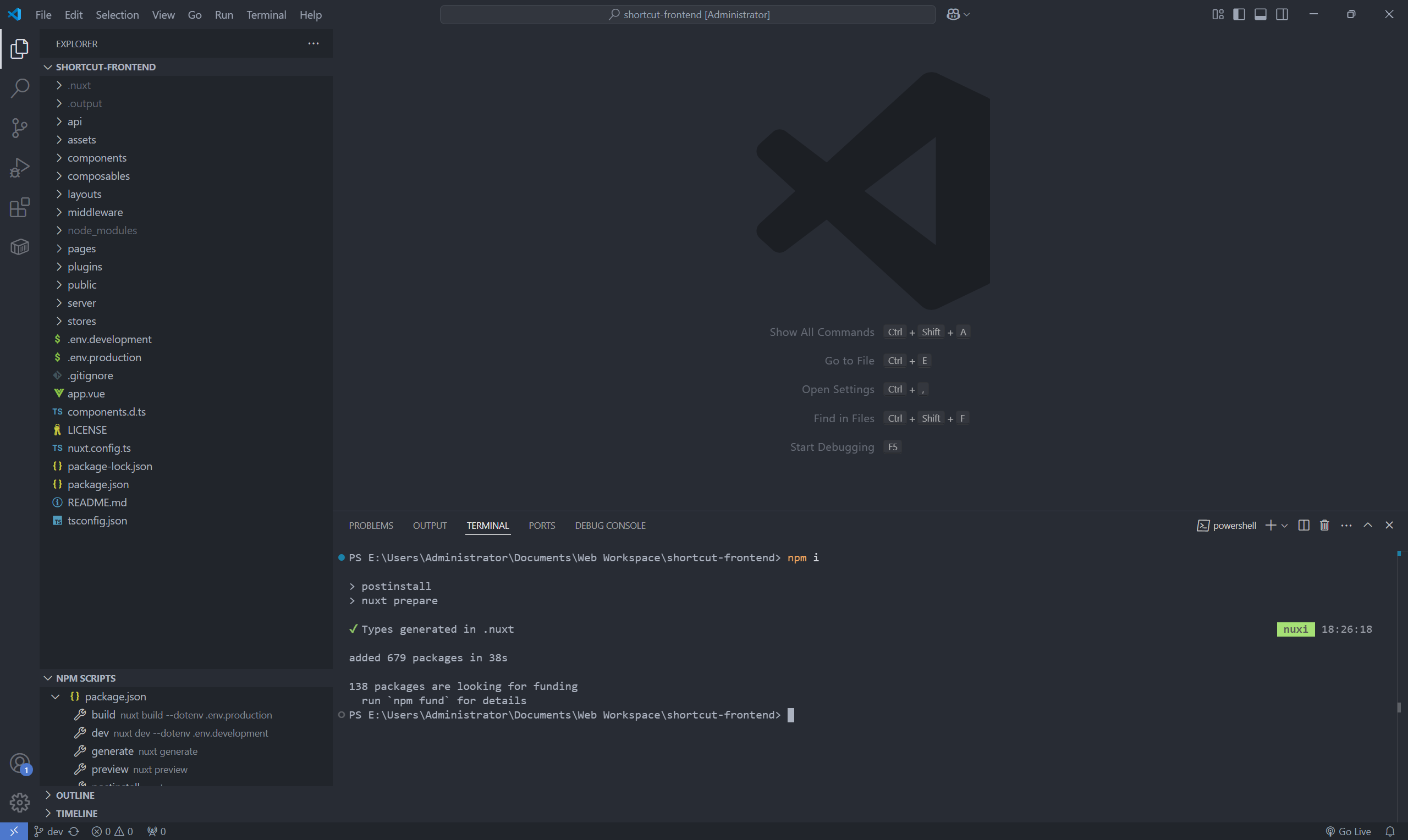
Task: Open errors and warnings status indicator
Action: (112, 831)
